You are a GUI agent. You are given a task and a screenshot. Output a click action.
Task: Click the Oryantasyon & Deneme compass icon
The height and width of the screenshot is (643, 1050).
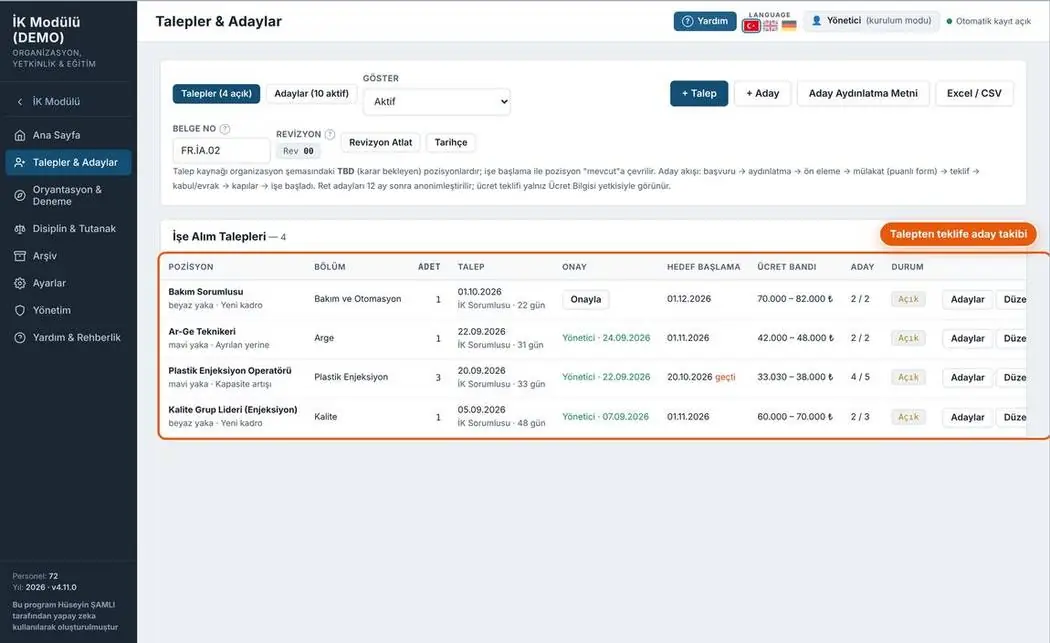tap(20, 196)
